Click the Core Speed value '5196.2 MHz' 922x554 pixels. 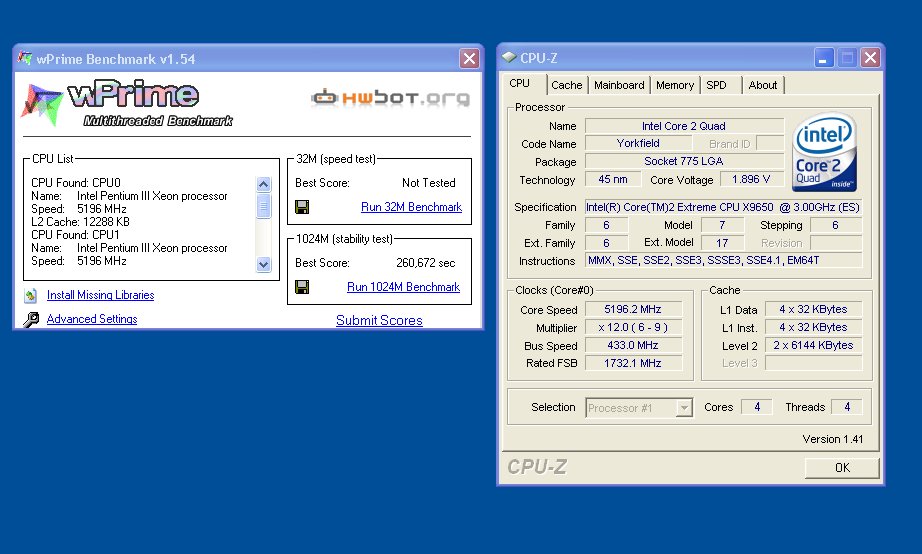(x=633, y=309)
